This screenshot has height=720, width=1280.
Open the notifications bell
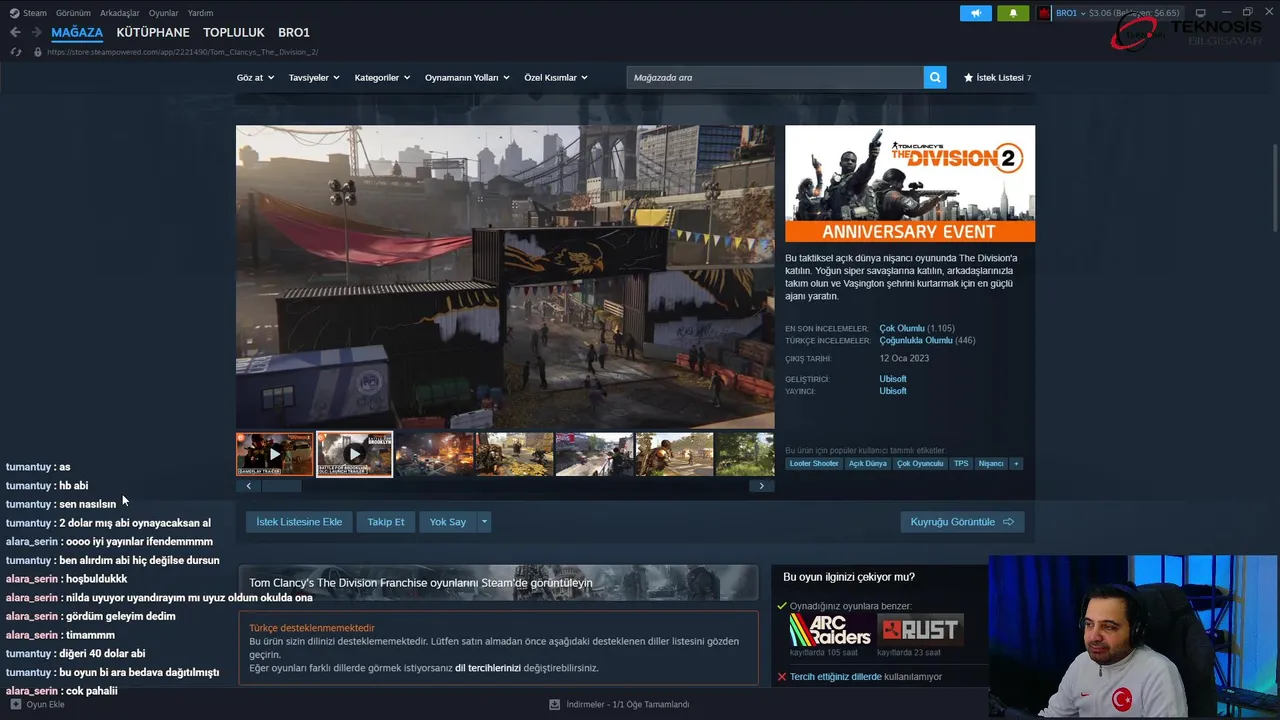[1012, 13]
